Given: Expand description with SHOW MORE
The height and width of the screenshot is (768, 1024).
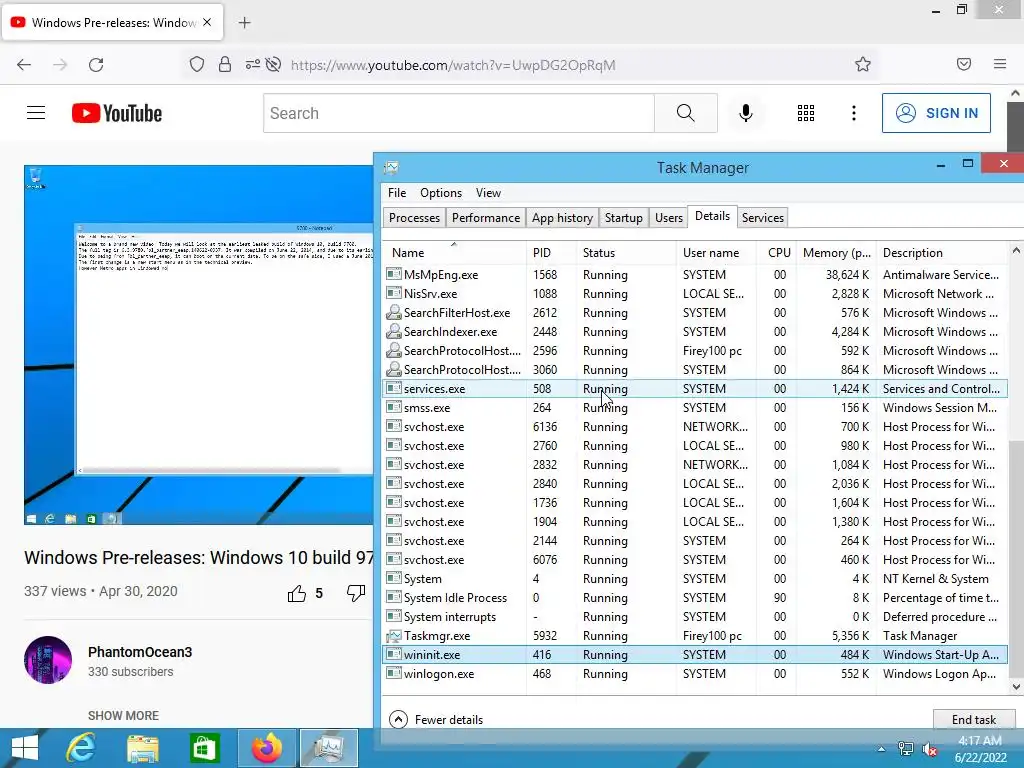Looking at the screenshot, I should [x=123, y=716].
